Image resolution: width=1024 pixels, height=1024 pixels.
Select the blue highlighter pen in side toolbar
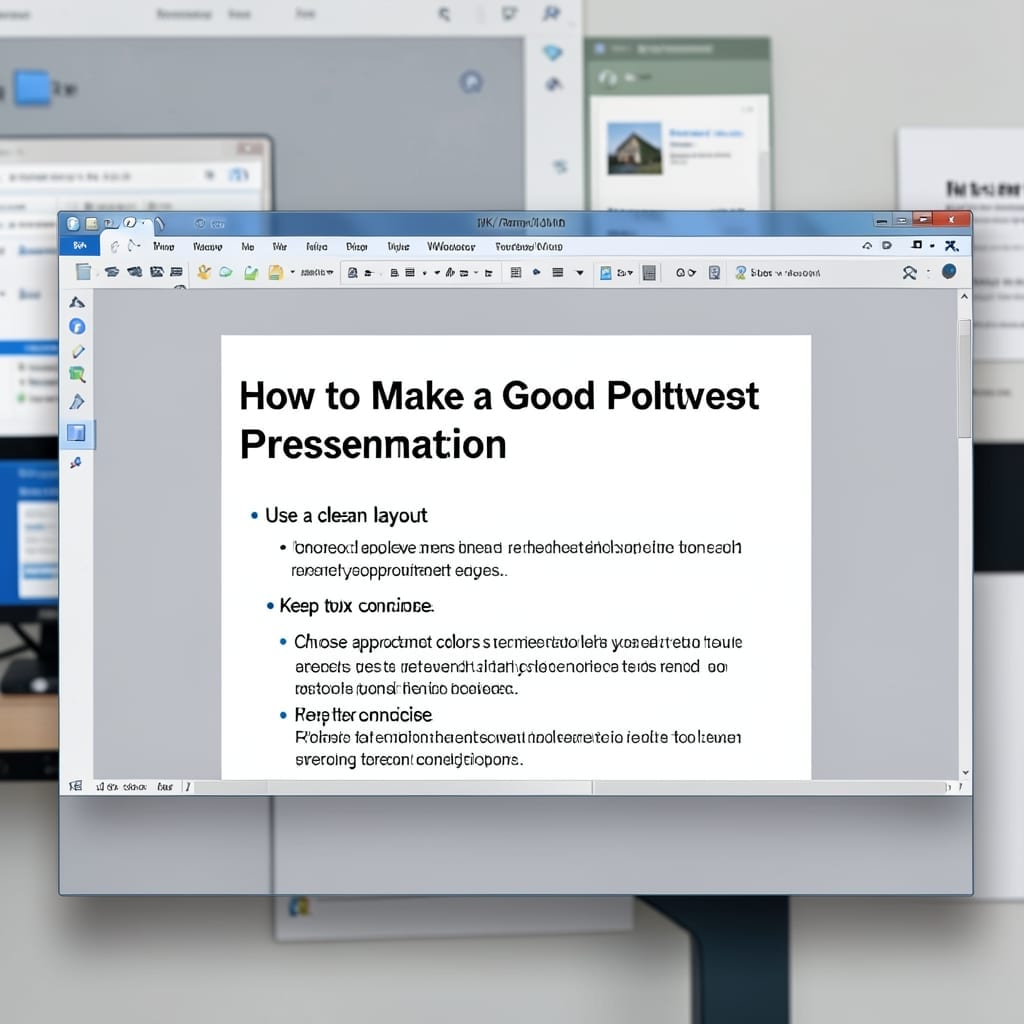point(76,402)
